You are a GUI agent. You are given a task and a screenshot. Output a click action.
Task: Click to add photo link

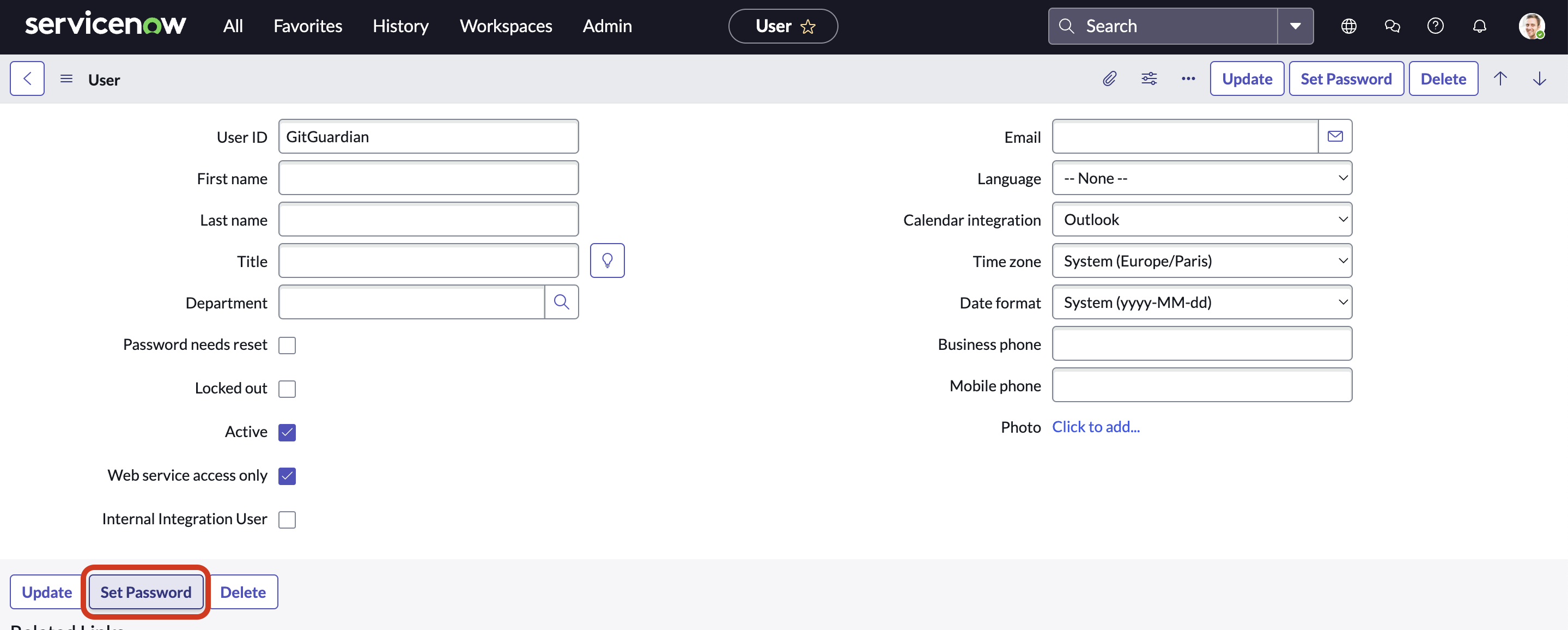1096,425
